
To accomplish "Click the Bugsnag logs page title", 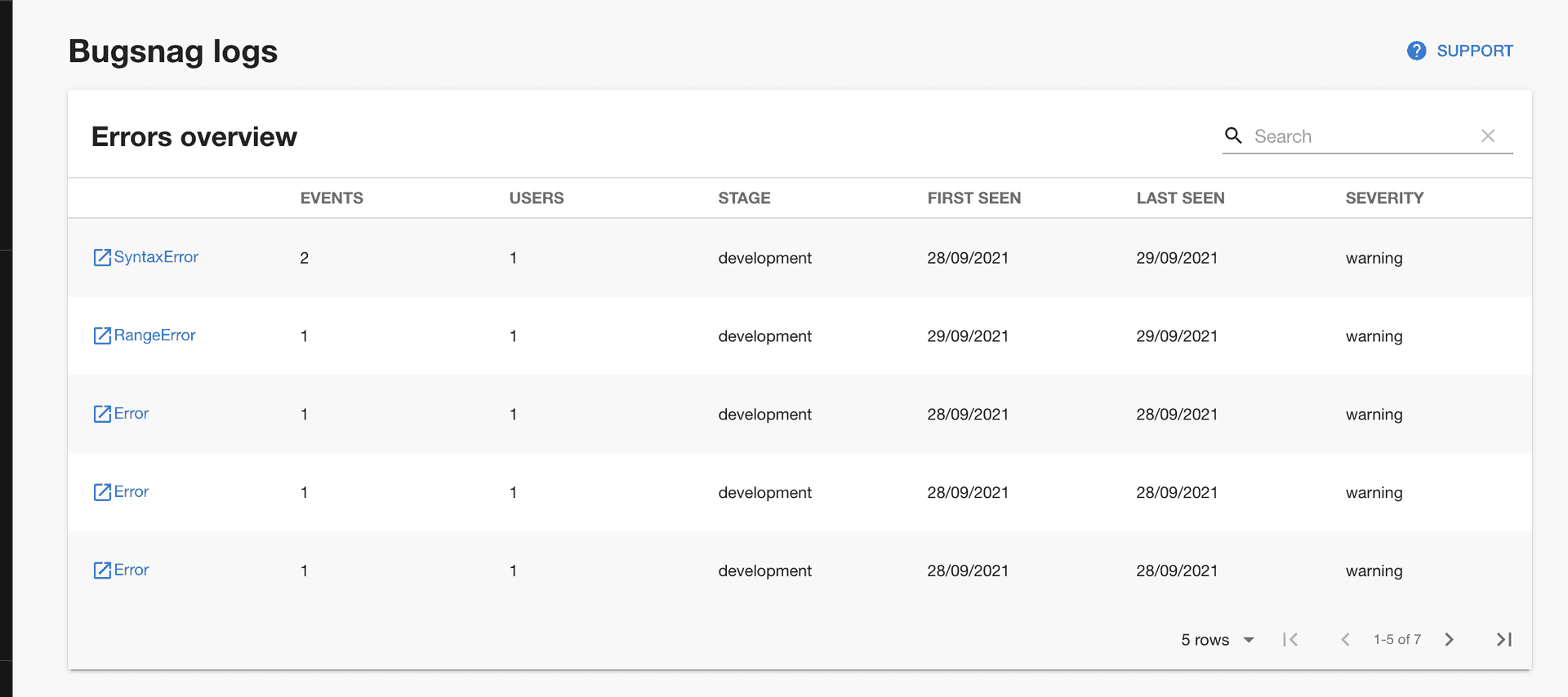I will 173,51.
